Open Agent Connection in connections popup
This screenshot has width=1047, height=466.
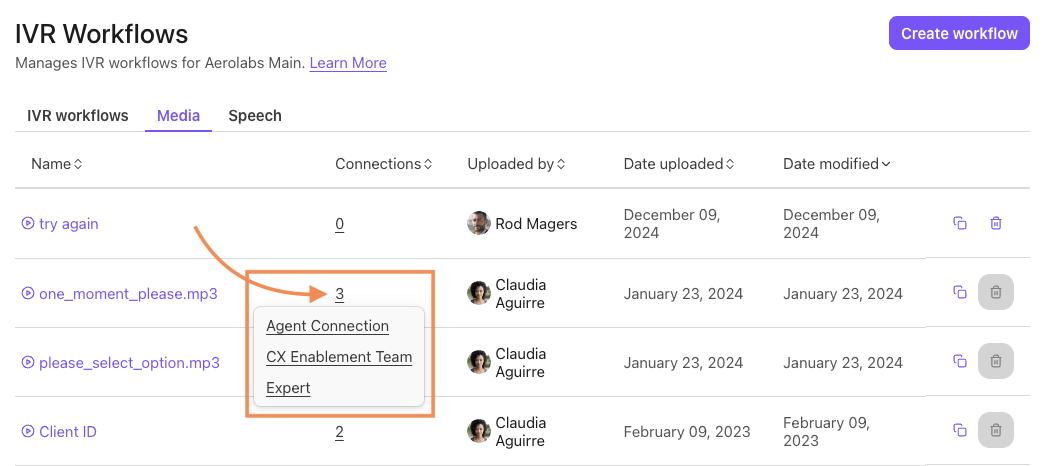coord(327,326)
